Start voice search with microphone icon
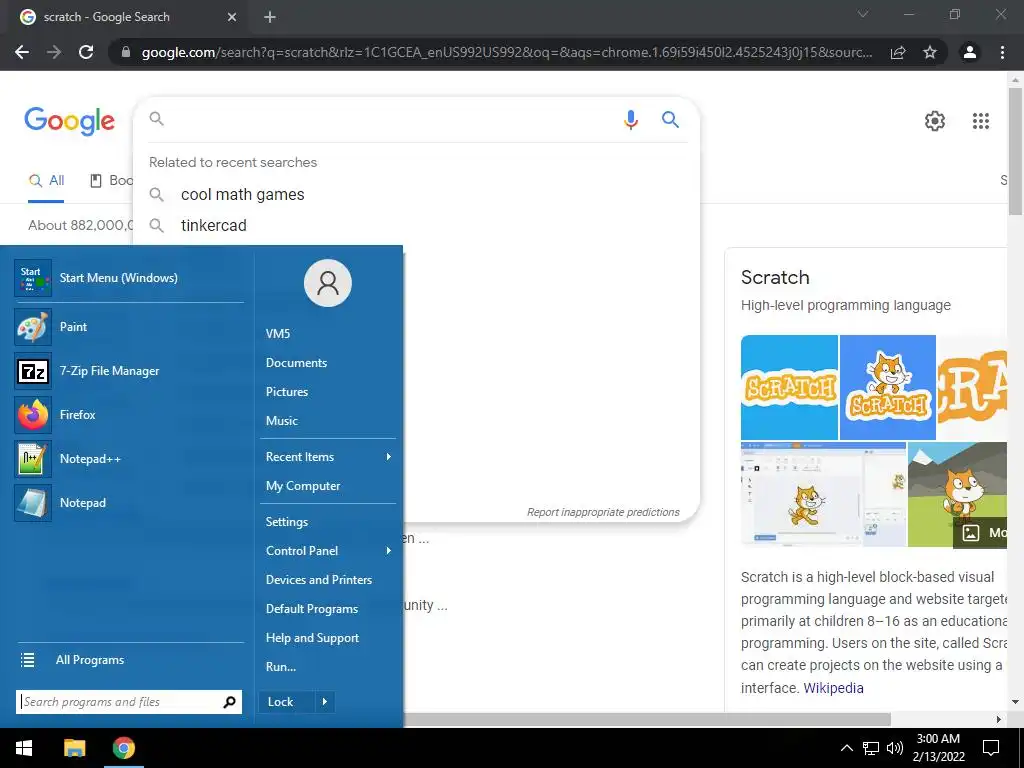 [630, 120]
